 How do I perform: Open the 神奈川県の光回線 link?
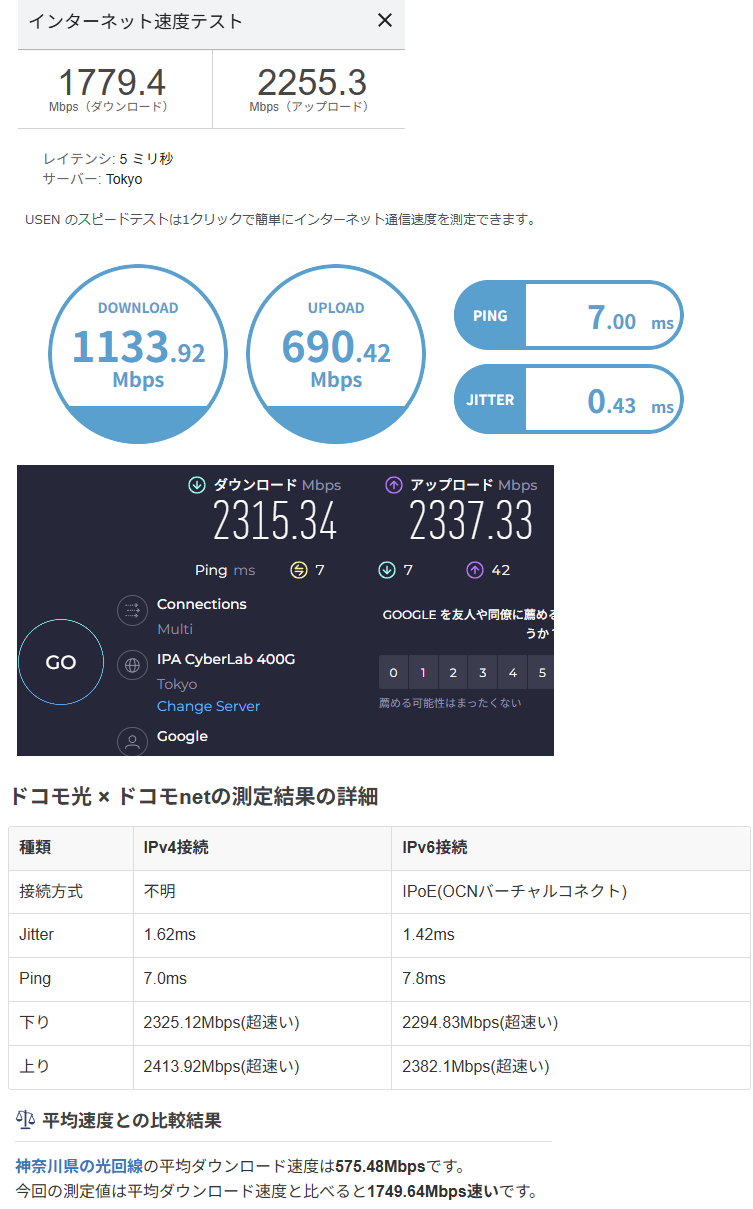(x=80, y=1166)
